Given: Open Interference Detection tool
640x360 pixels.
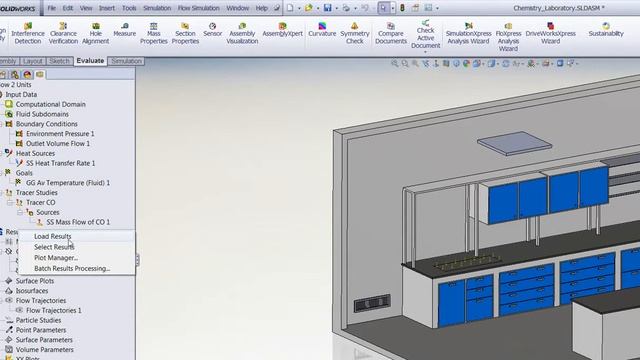Looking at the screenshot, I should click(x=28, y=33).
